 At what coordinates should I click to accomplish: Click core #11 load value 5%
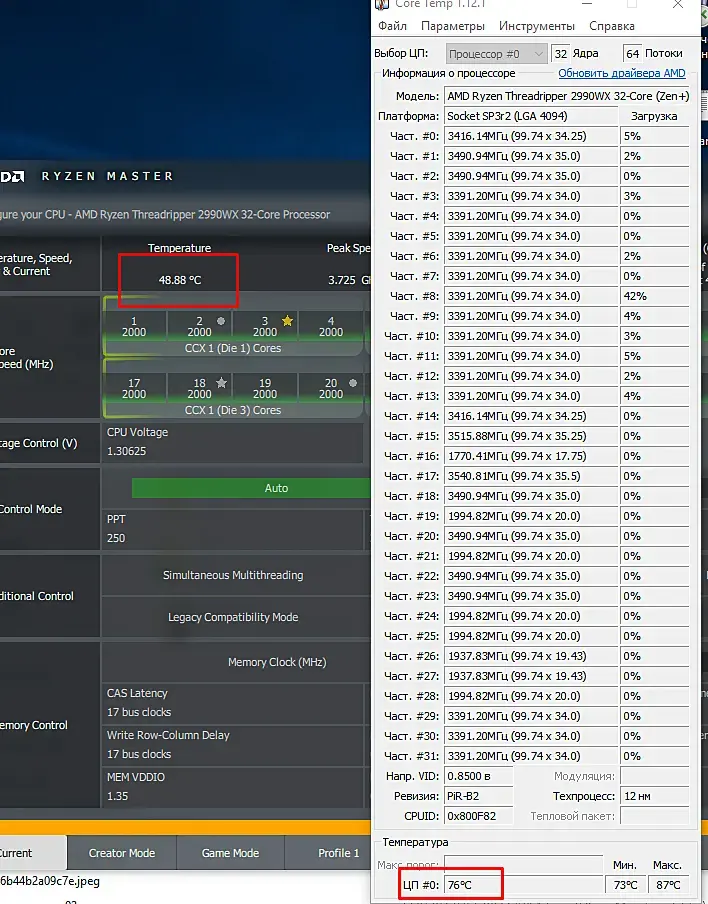654,356
